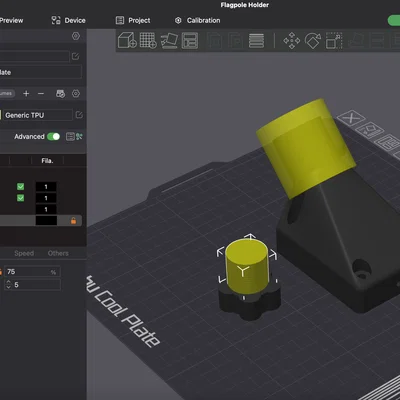Open the Generic TPU filament dropdown

36,115
